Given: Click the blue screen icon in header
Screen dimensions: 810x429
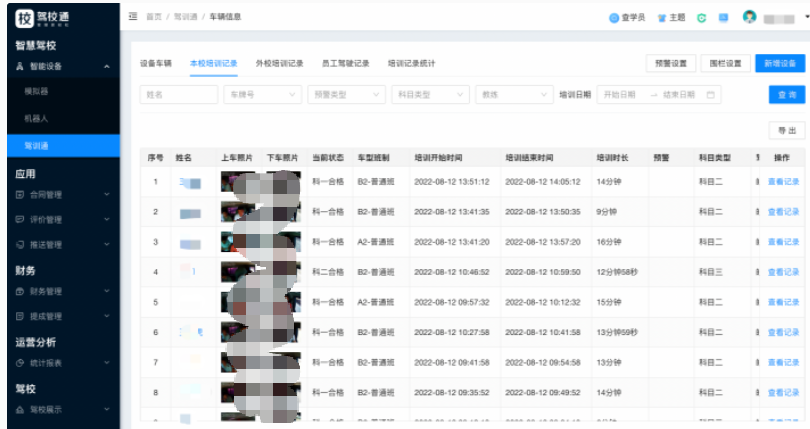Looking at the screenshot, I should (723, 18).
